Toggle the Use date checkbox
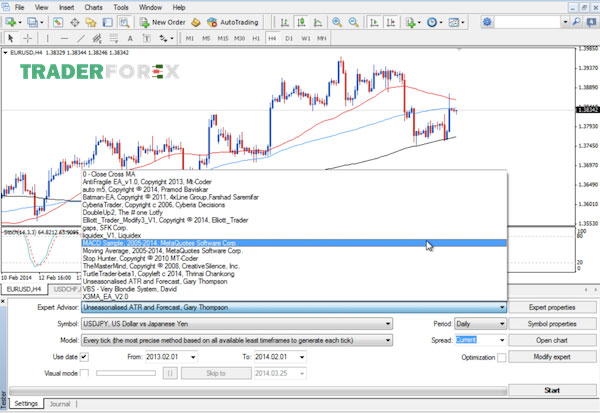The height and width of the screenshot is (413, 600). point(84,357)
